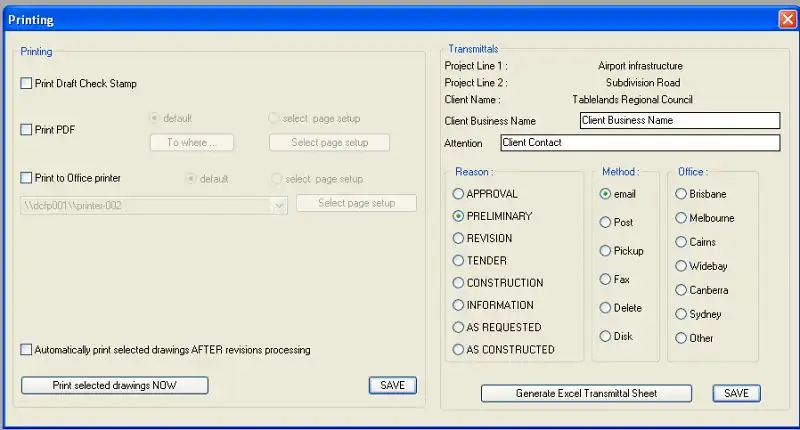Viewport: 800px width, 430px height.
Task: Click the Subdivision Road project text
Action: [643, 83]
